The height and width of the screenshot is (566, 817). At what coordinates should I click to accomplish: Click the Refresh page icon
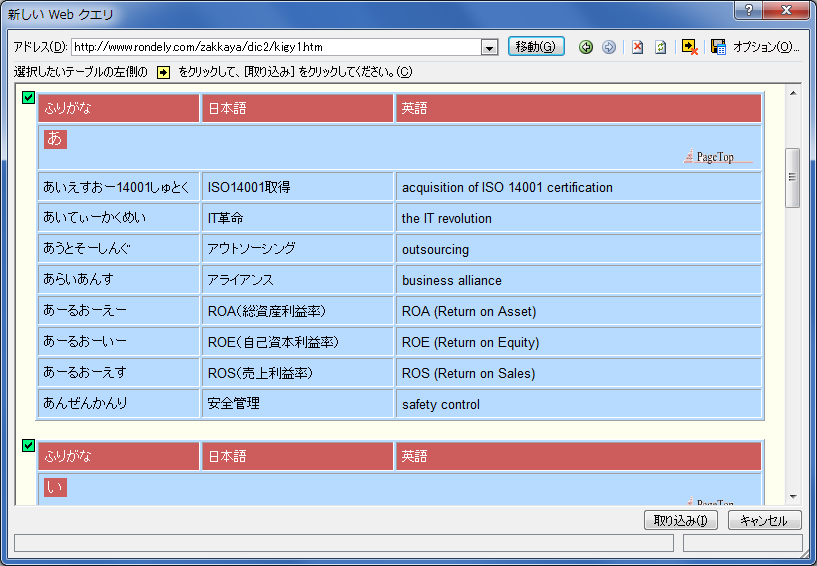(661, 47)
